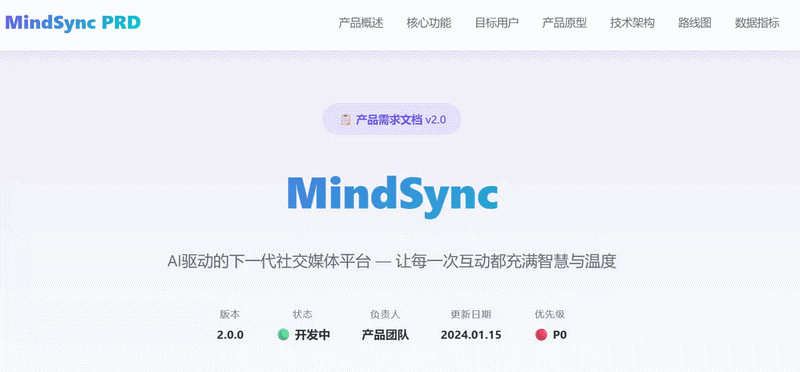Click the green 开发中 status dot
The height and width of the screenshot is (372, 800).
tap(283, 335)
